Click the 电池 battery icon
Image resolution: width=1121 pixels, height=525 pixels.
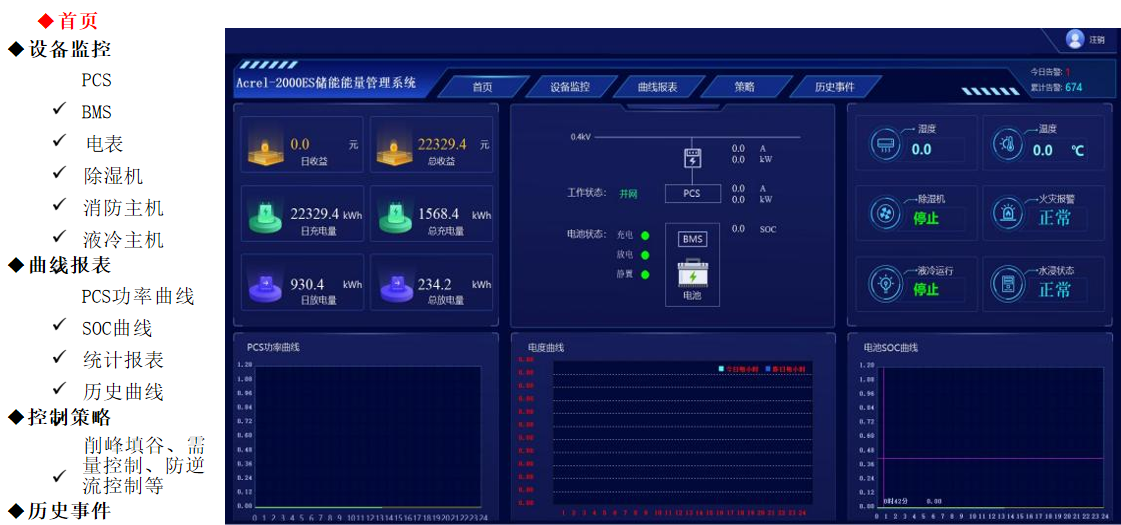pos(691,272)
